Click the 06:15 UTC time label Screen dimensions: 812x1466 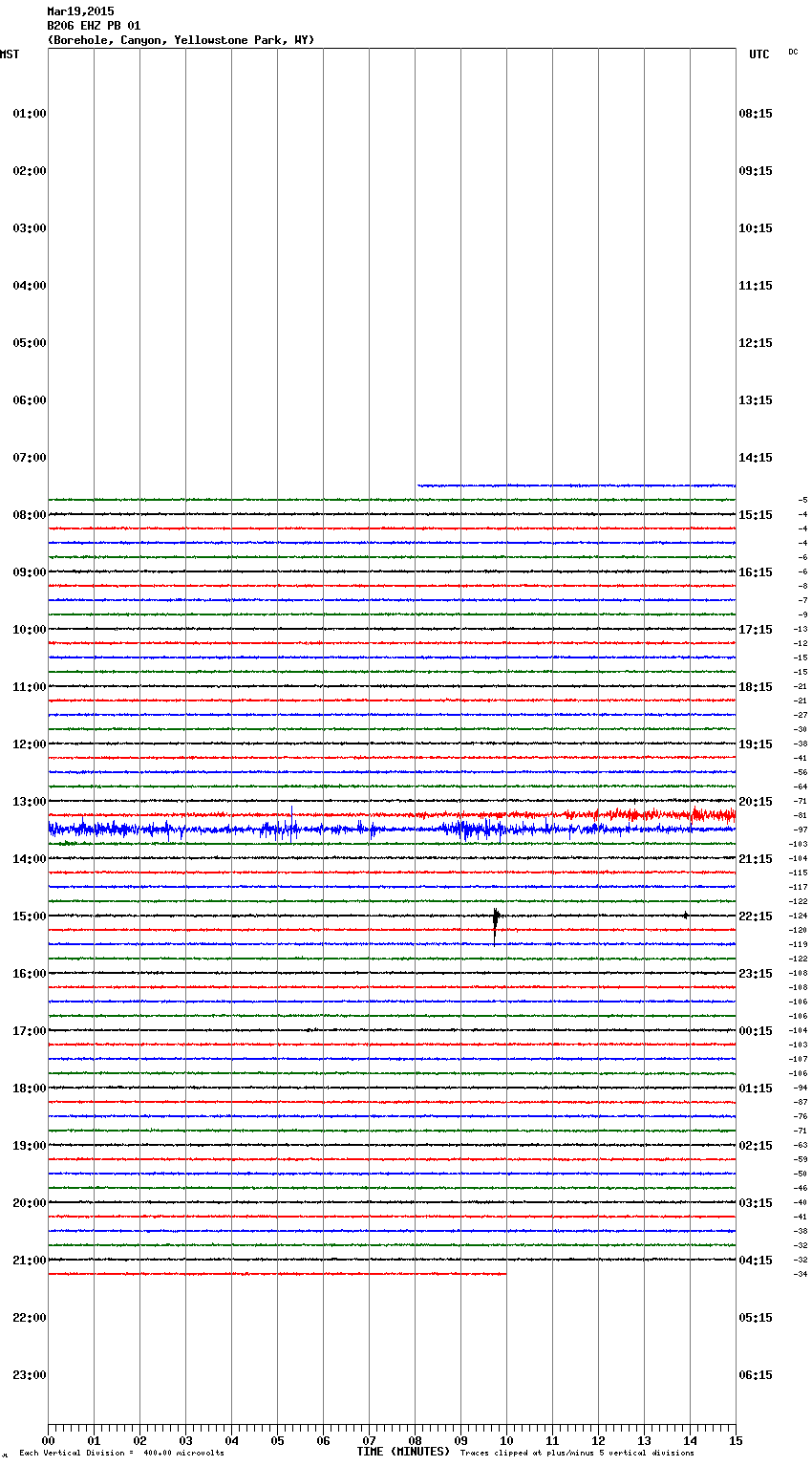tap(756, 1375)
